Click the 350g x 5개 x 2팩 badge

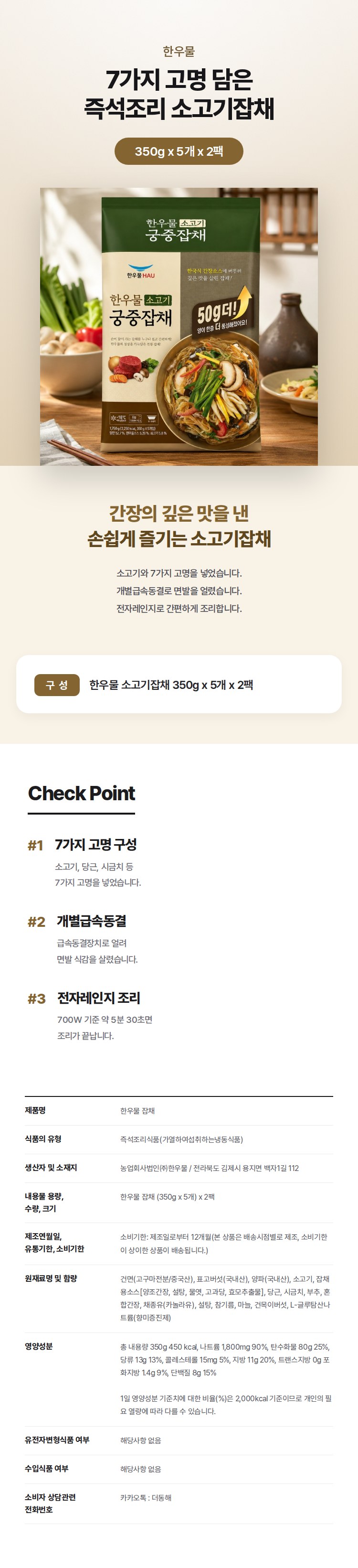[179, 151]
